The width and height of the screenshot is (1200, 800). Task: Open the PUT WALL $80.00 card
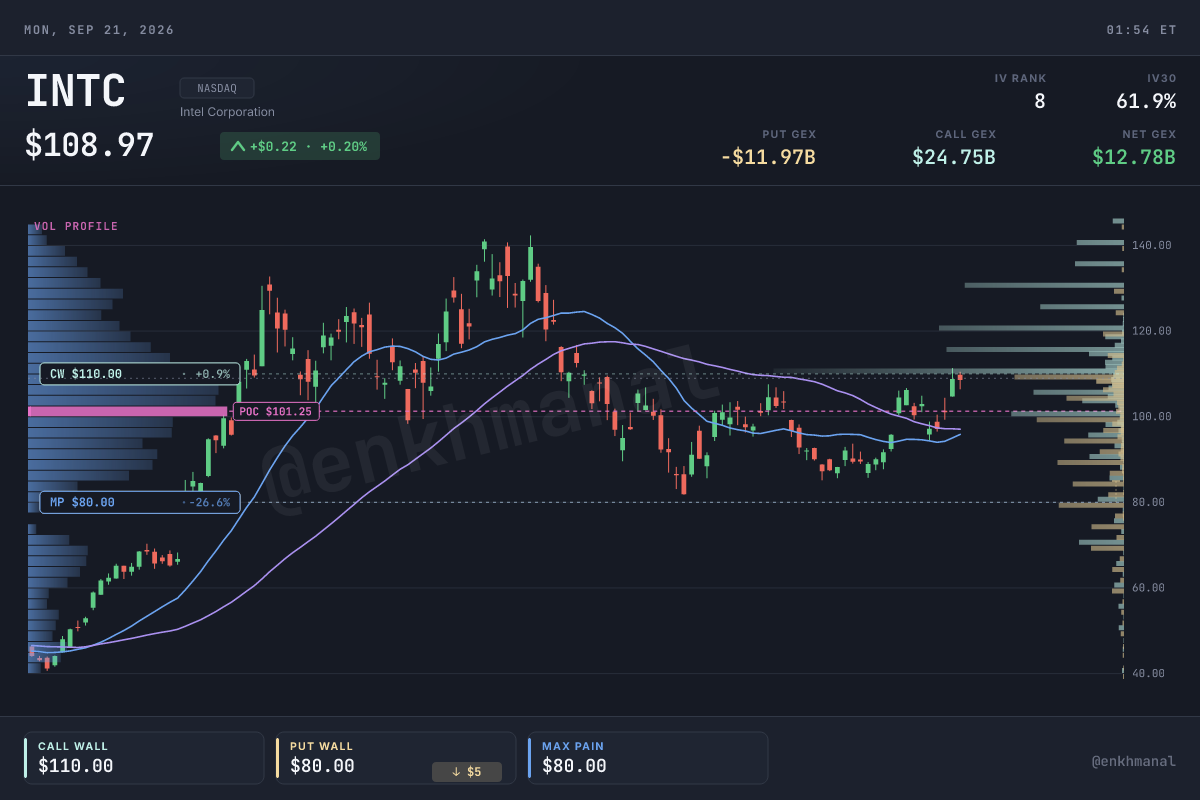click(x=396, y=758)
